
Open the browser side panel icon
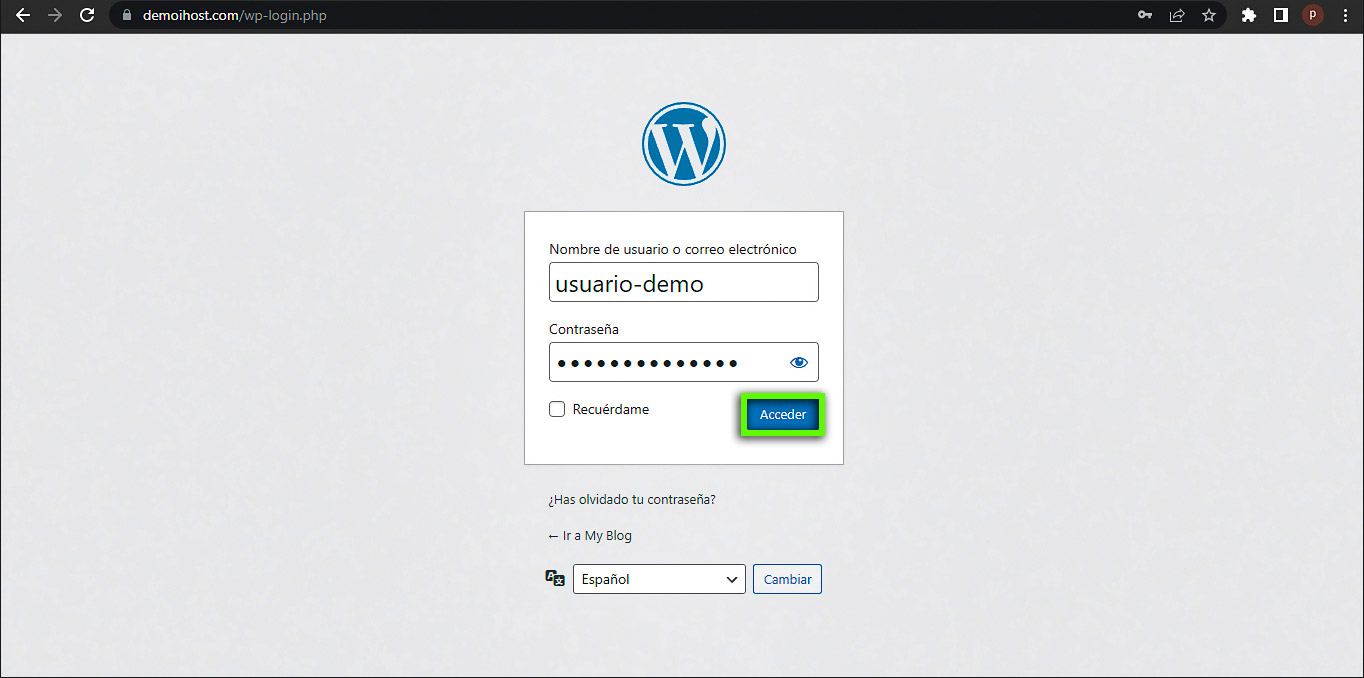(1281, 15)
